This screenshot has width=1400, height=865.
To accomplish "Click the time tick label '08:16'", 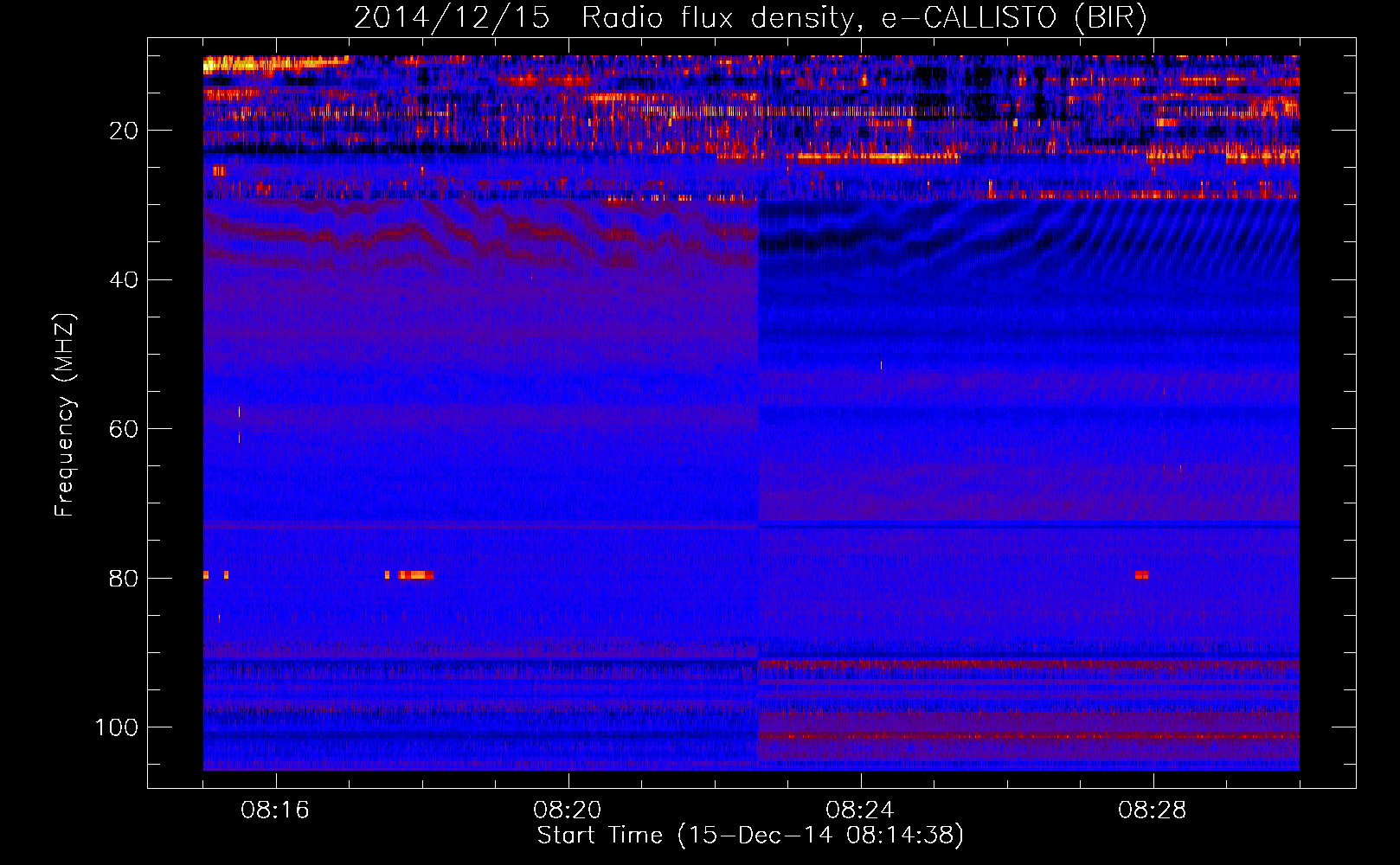I will 275,811.
